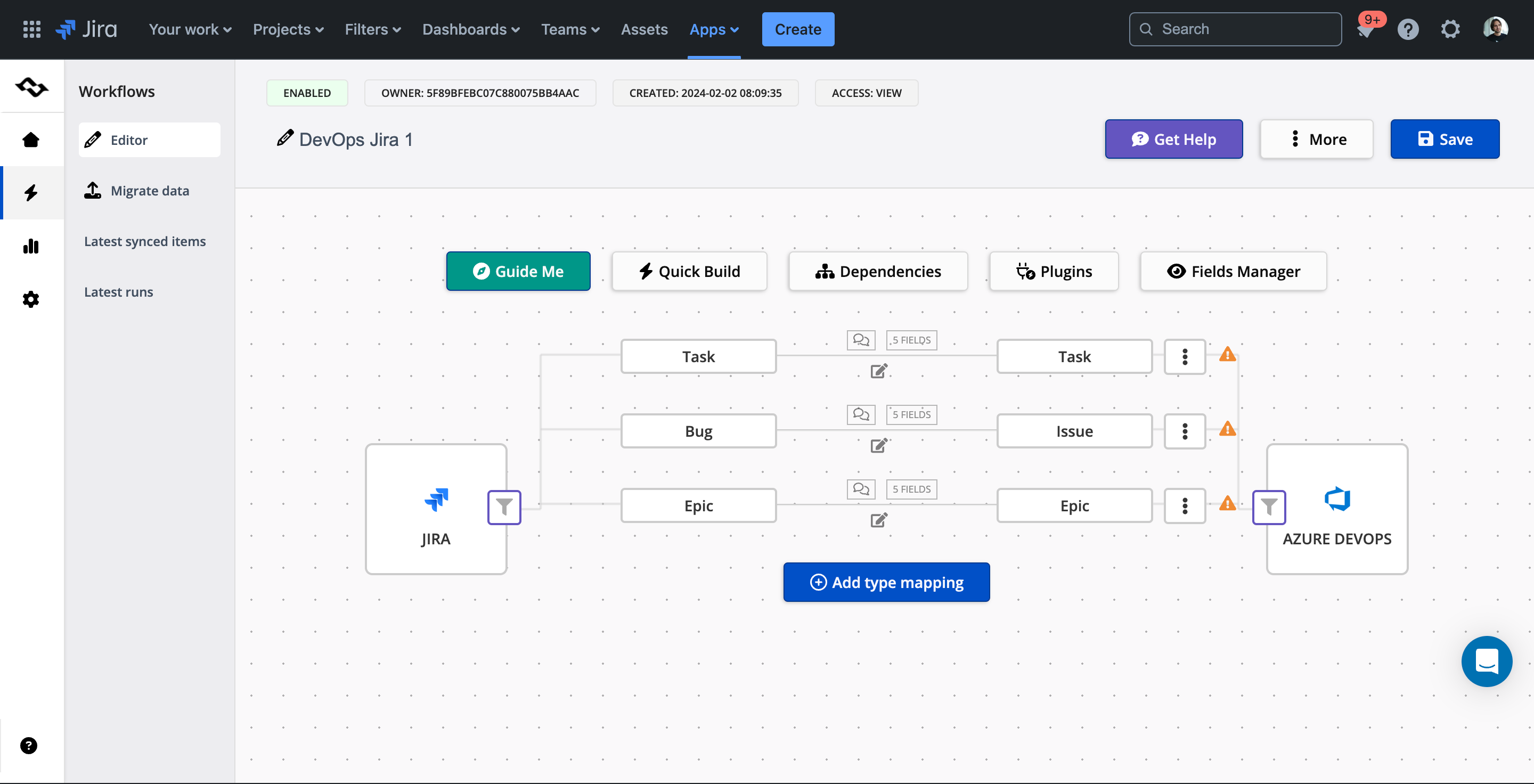Open comments icon for Task mapping
The image size is (1534, 784).
[x=861, y=340]
